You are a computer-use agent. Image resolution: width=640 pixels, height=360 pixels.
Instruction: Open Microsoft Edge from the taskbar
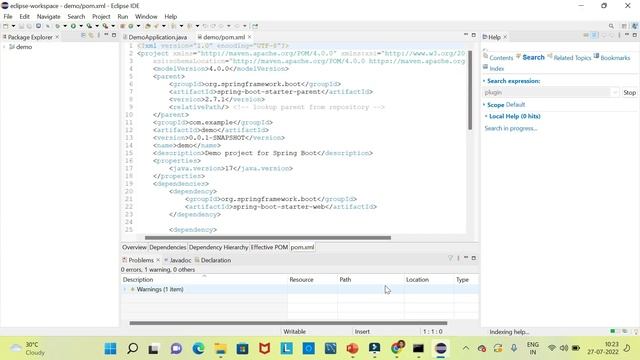click(198, 348)
